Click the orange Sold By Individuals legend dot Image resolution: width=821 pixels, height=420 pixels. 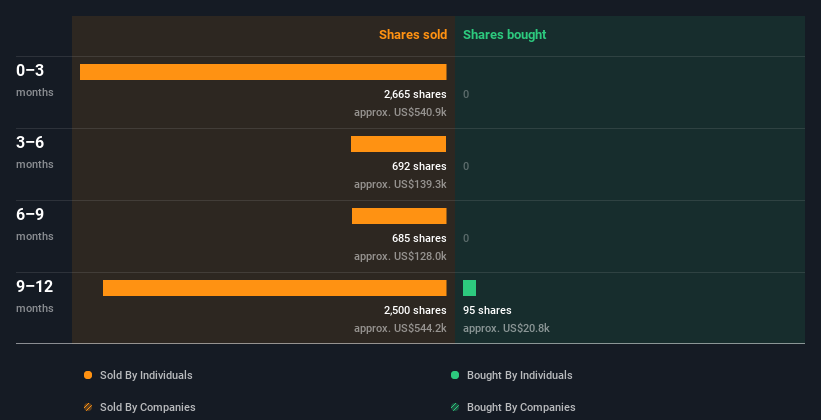point(88,375)
